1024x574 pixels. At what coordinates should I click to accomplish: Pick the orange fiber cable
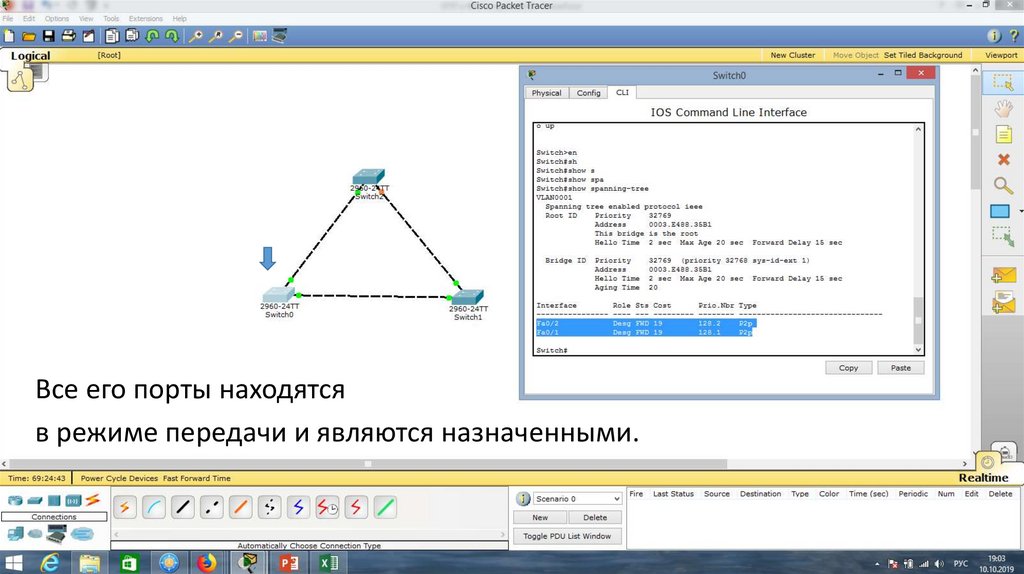click(x=240, y=507)
